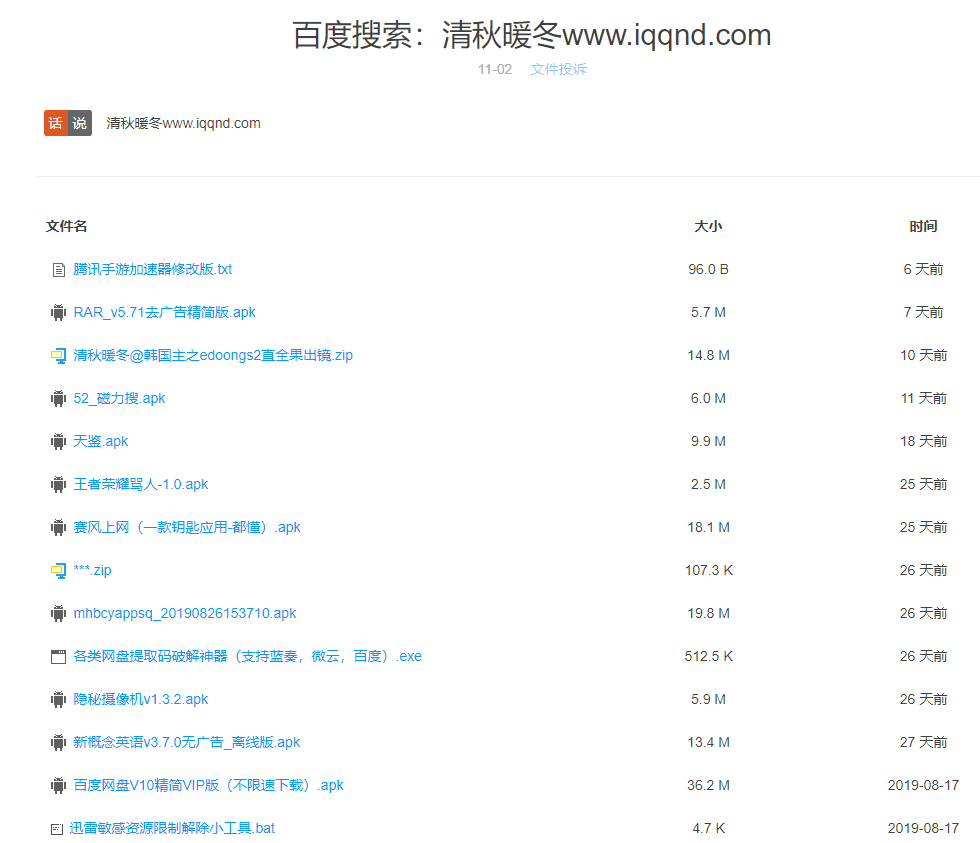Open the 52_磁力搜.apk file link

click(119, 399)
